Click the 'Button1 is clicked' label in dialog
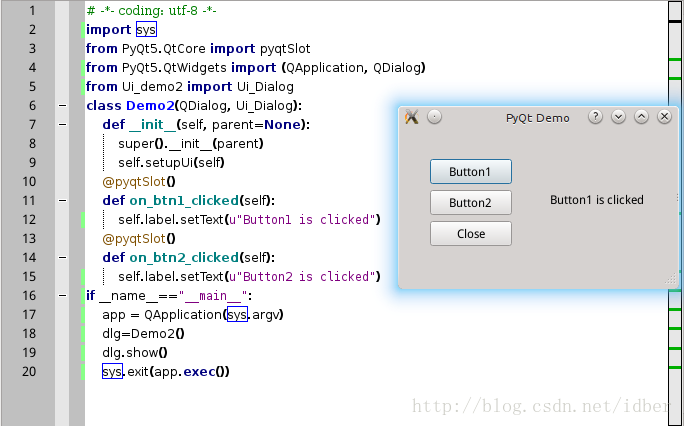The height and width of the screenshot is (426, 684). point(597,200)
